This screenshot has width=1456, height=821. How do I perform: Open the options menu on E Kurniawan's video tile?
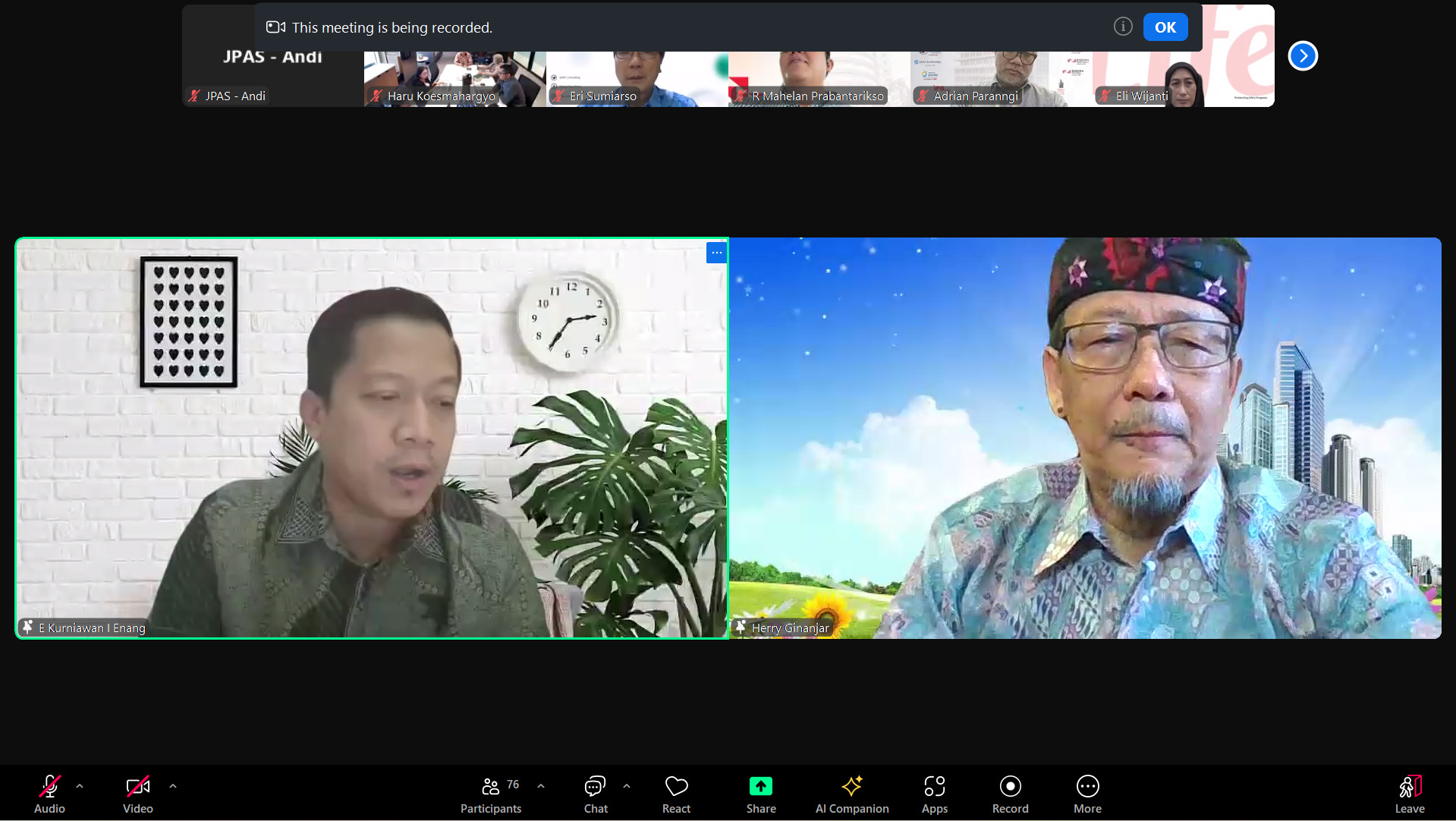click(715, 253)
